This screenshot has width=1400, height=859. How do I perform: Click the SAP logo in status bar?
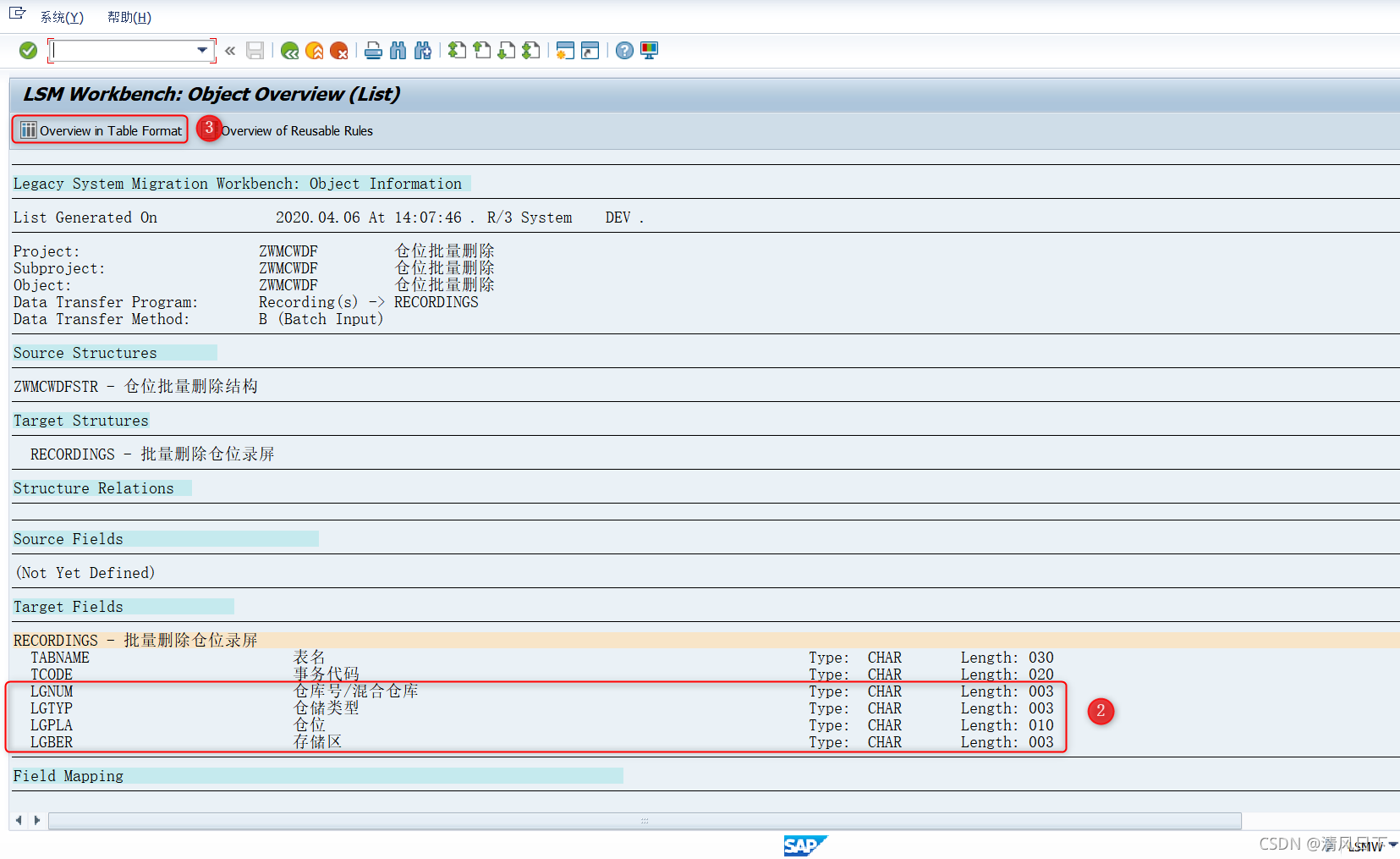pyautogui.click(x=804, y=845)
